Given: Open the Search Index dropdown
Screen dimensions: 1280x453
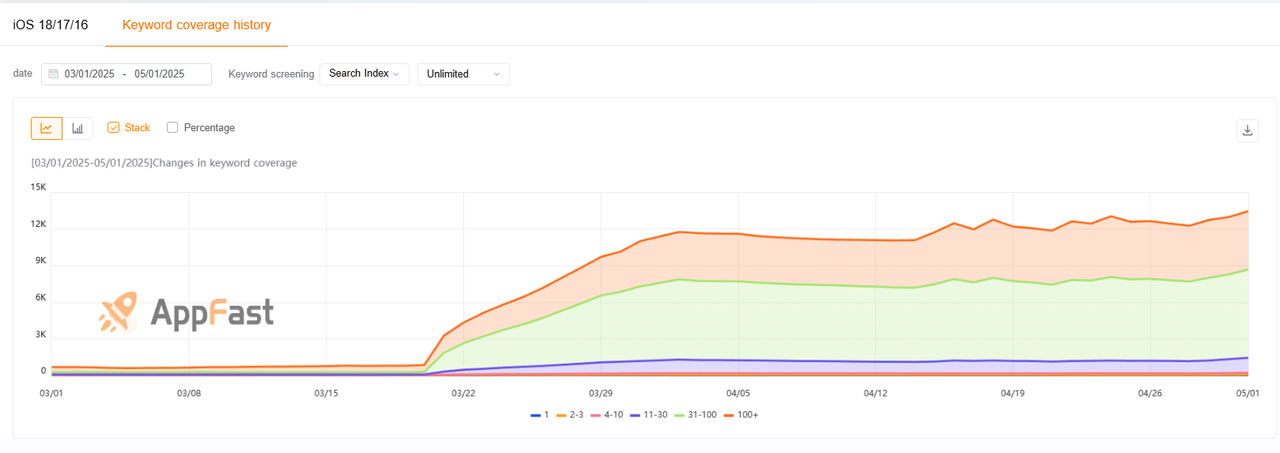Looking at the screenshot, I should point(364,74).
